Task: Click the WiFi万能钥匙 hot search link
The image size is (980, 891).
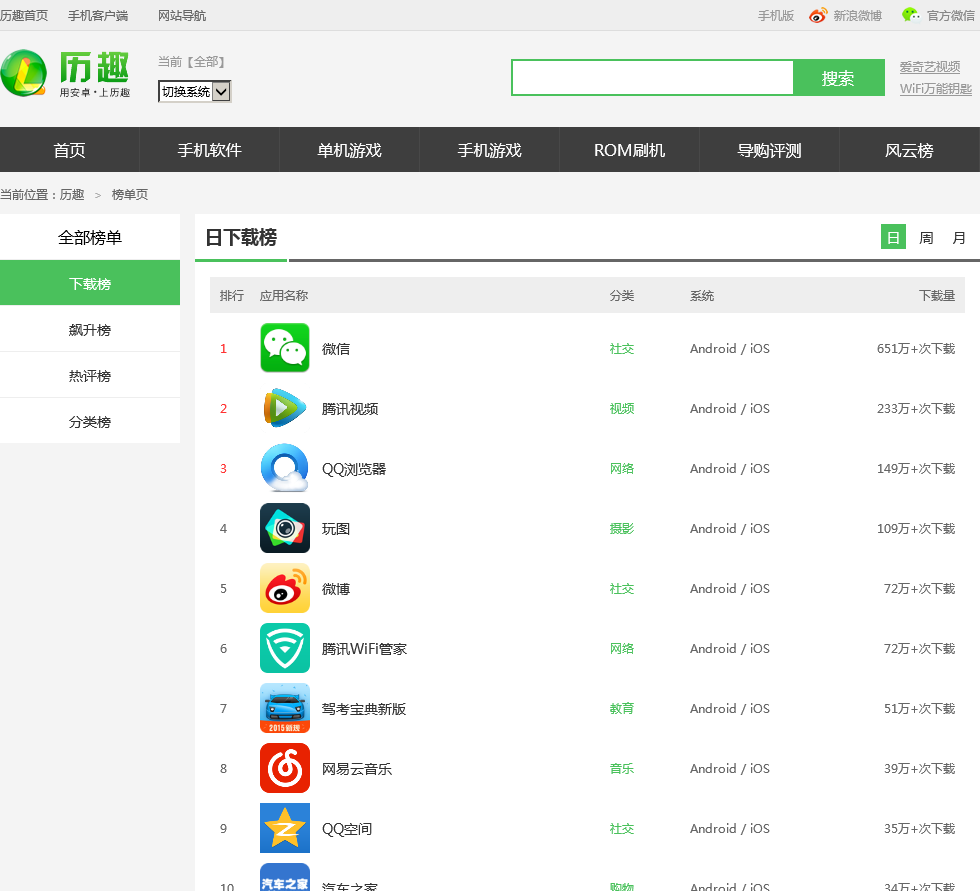Action: [936, 89]
